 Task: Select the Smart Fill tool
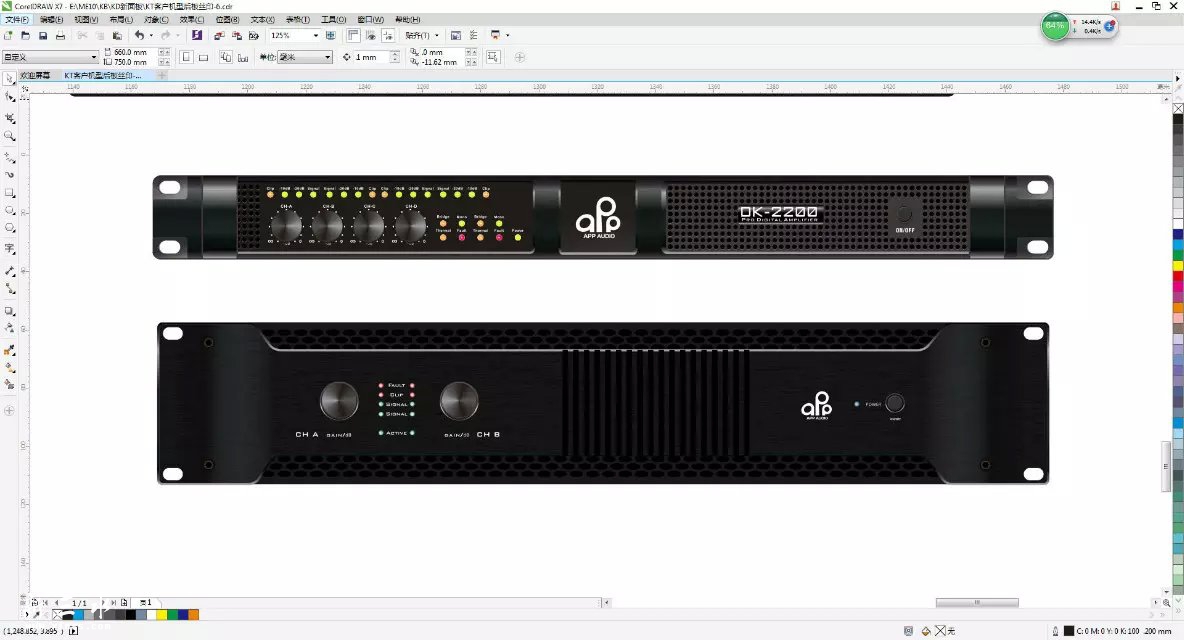(10, 385)
